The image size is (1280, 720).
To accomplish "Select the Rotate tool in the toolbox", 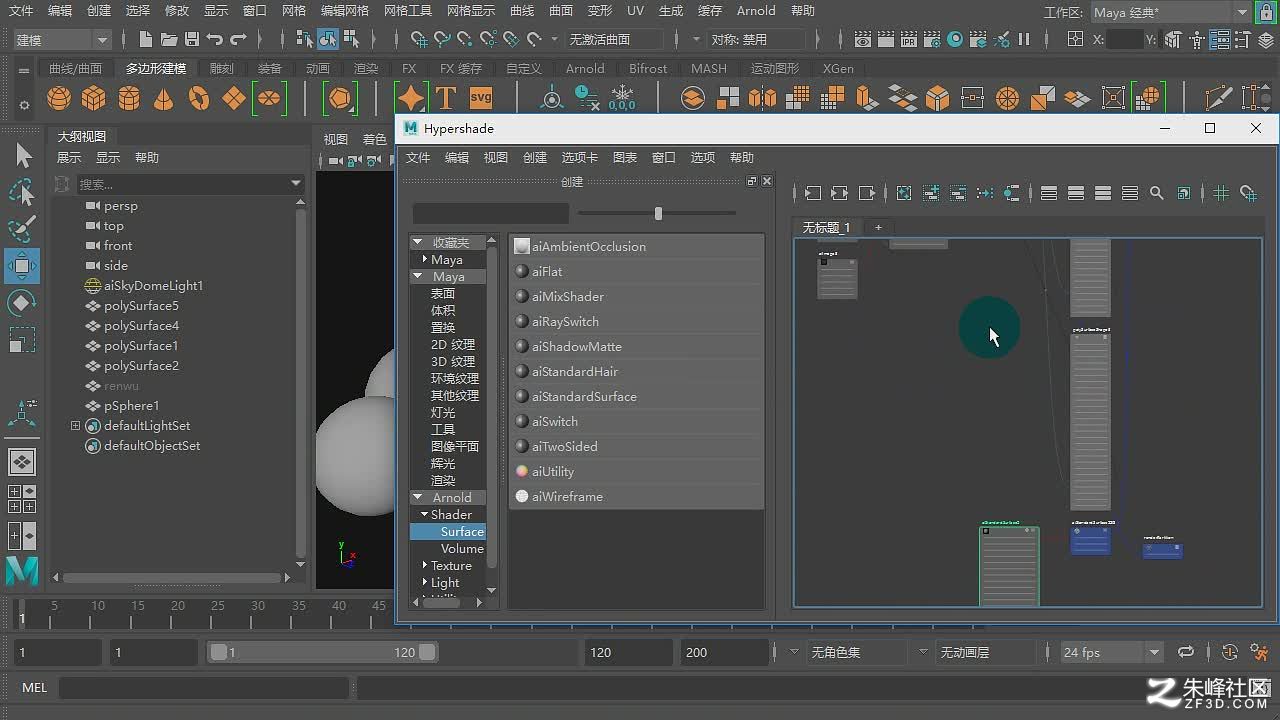I will (22, 303).
